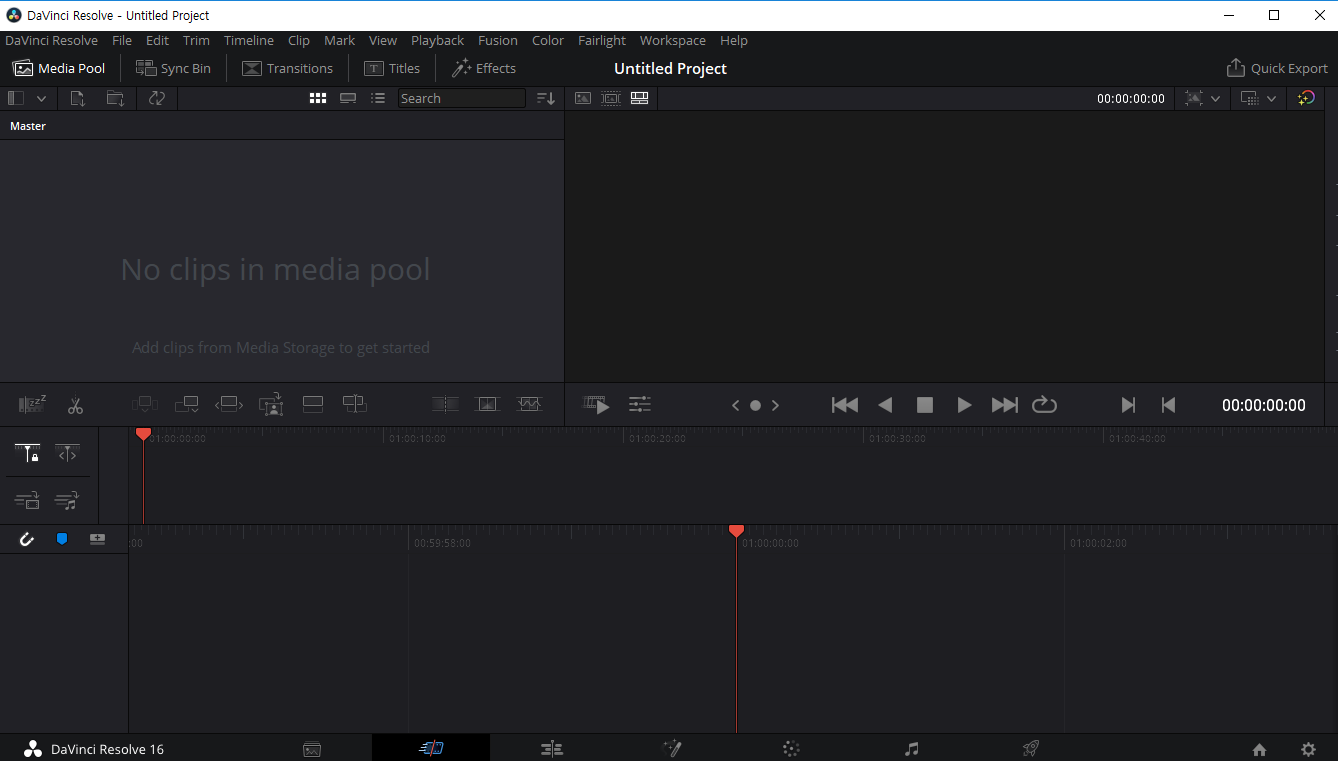The height and width of the screenshot is (761, 1338).
Task: Toggle the Free Playhead mode
Action: [67, 454]
